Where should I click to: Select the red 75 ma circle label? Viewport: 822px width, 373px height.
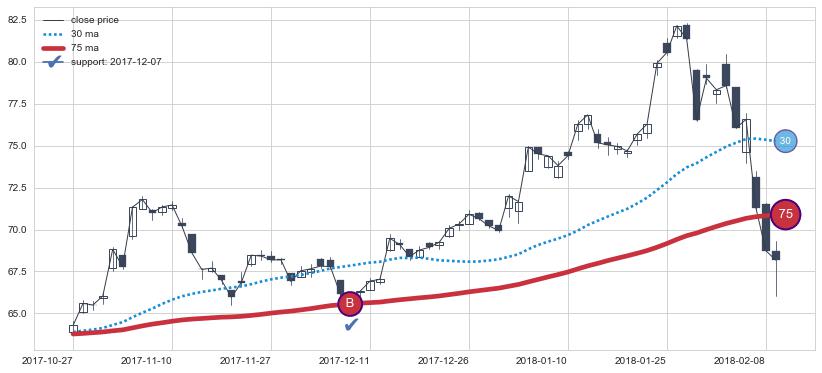tap(785, 214)
